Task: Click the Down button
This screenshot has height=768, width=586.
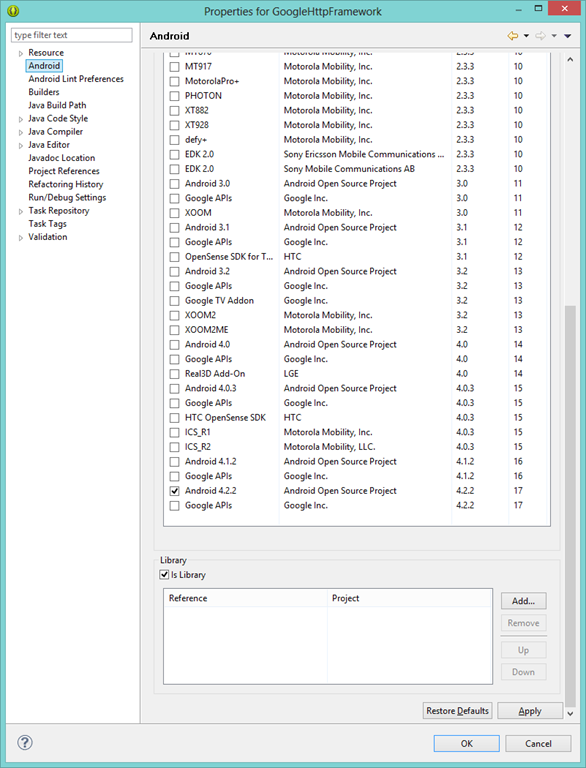Action: click(523, 672)
